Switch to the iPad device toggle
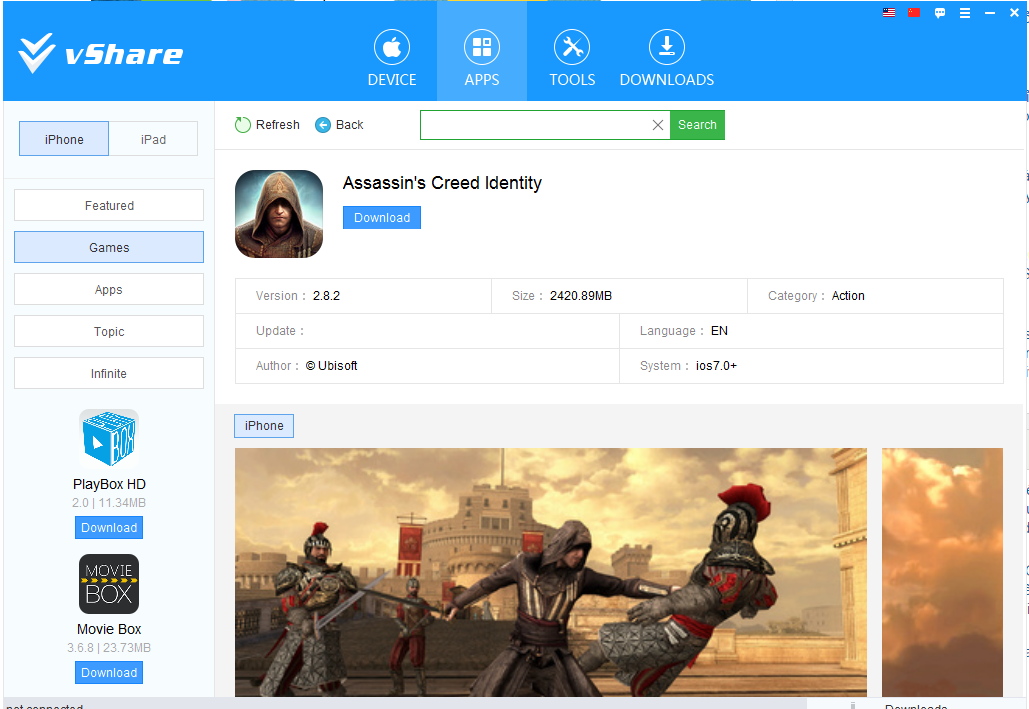 pos(153,139)
